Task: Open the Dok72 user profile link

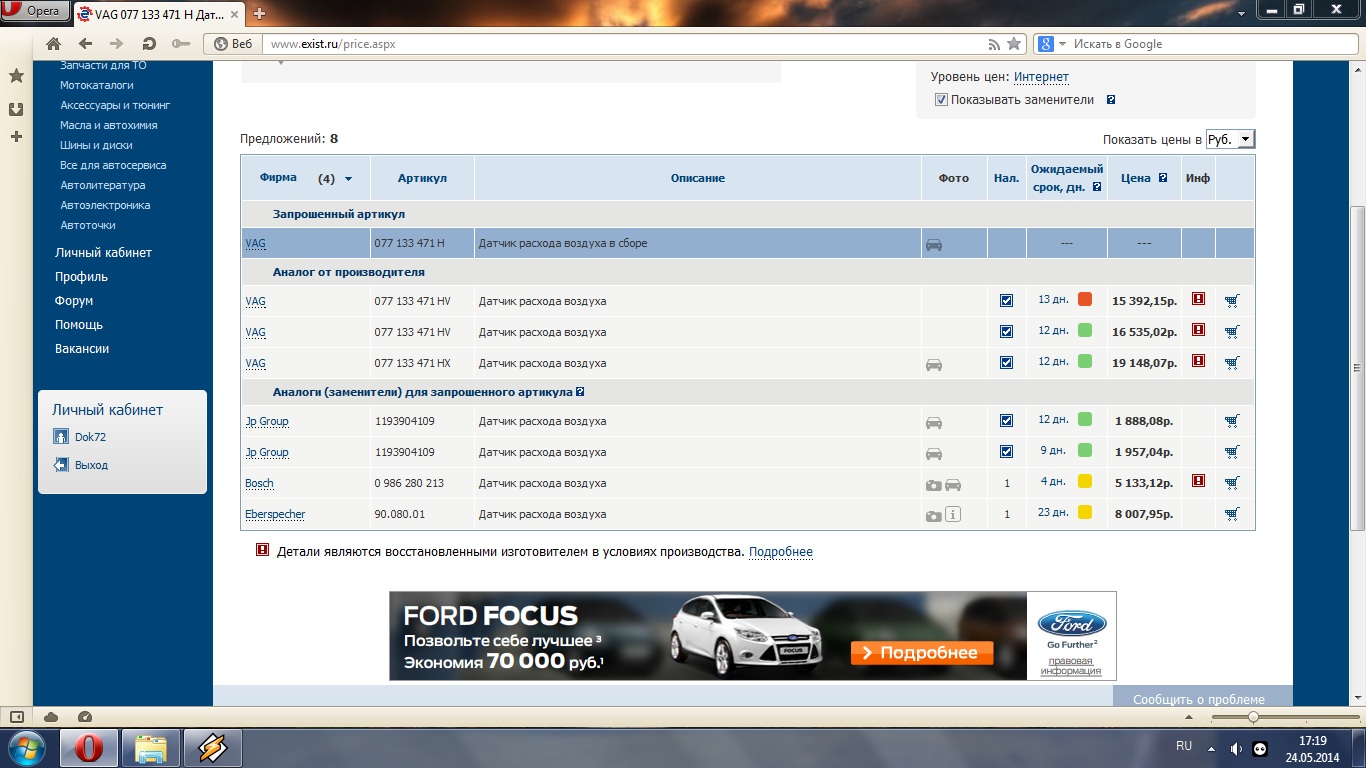Action: click(x=90, y=437)
